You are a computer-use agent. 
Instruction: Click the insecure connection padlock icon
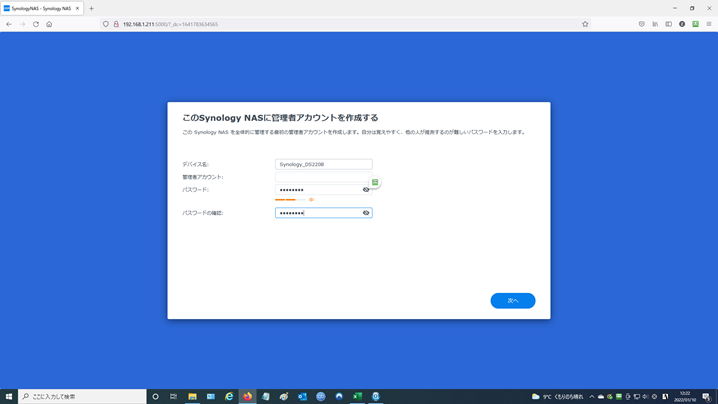116,24
